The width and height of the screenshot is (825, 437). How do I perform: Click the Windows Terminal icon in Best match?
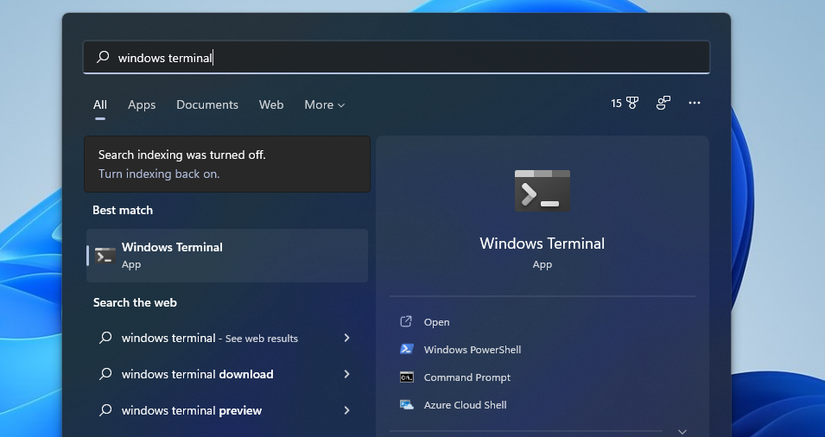click(x=105, y=255)
